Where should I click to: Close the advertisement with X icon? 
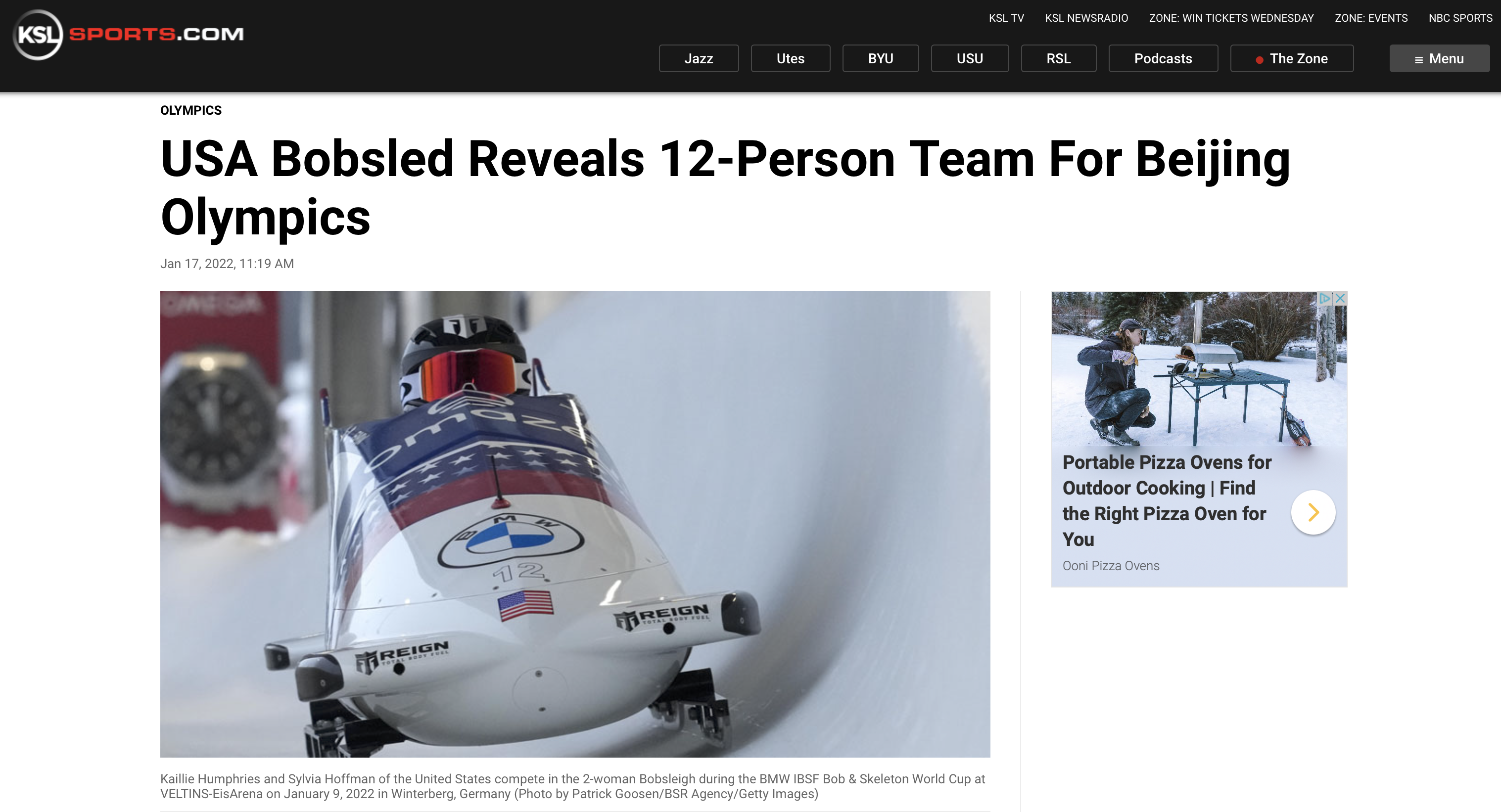pos(1340,298)
